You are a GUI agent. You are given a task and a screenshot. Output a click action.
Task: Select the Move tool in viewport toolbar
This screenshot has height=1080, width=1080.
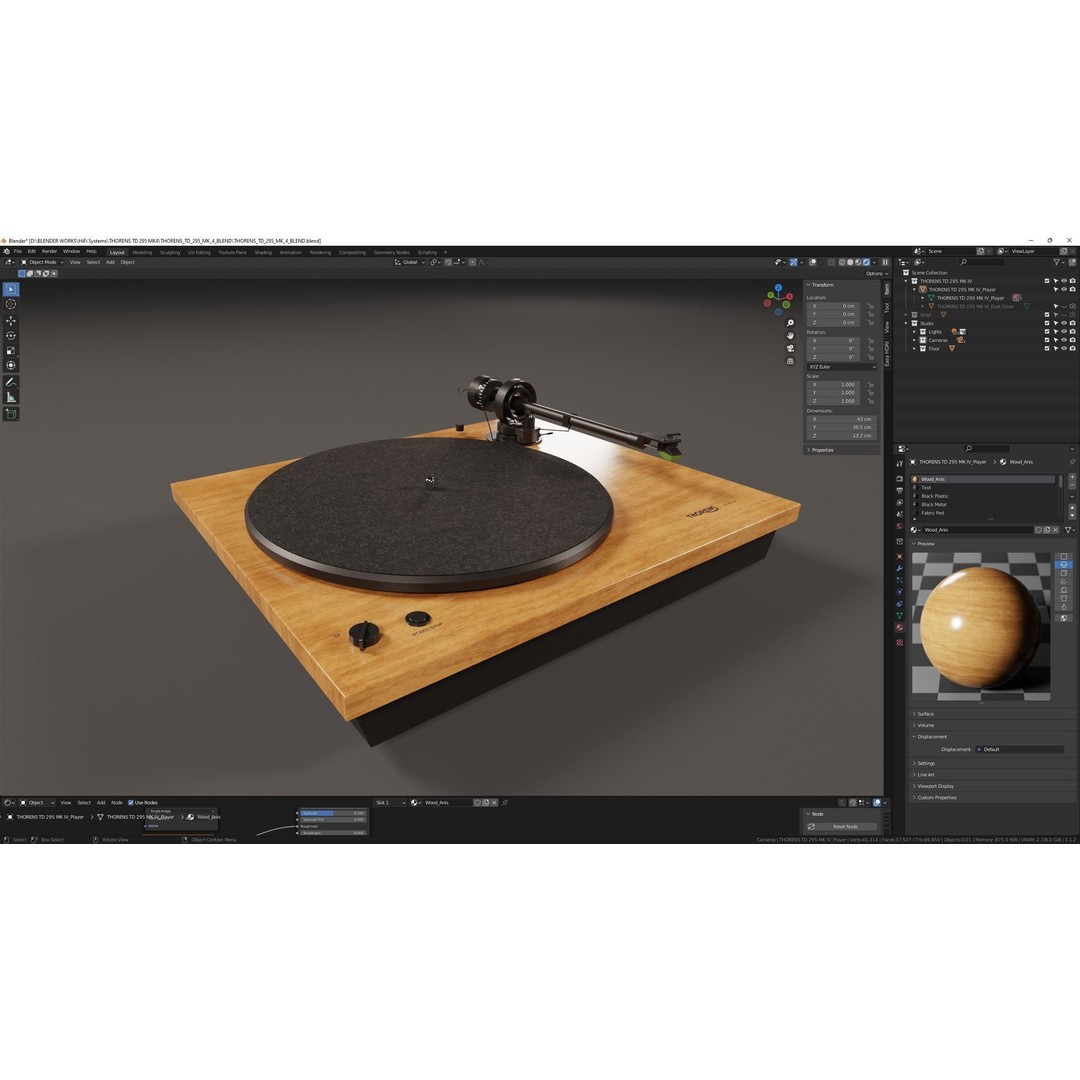11,321
